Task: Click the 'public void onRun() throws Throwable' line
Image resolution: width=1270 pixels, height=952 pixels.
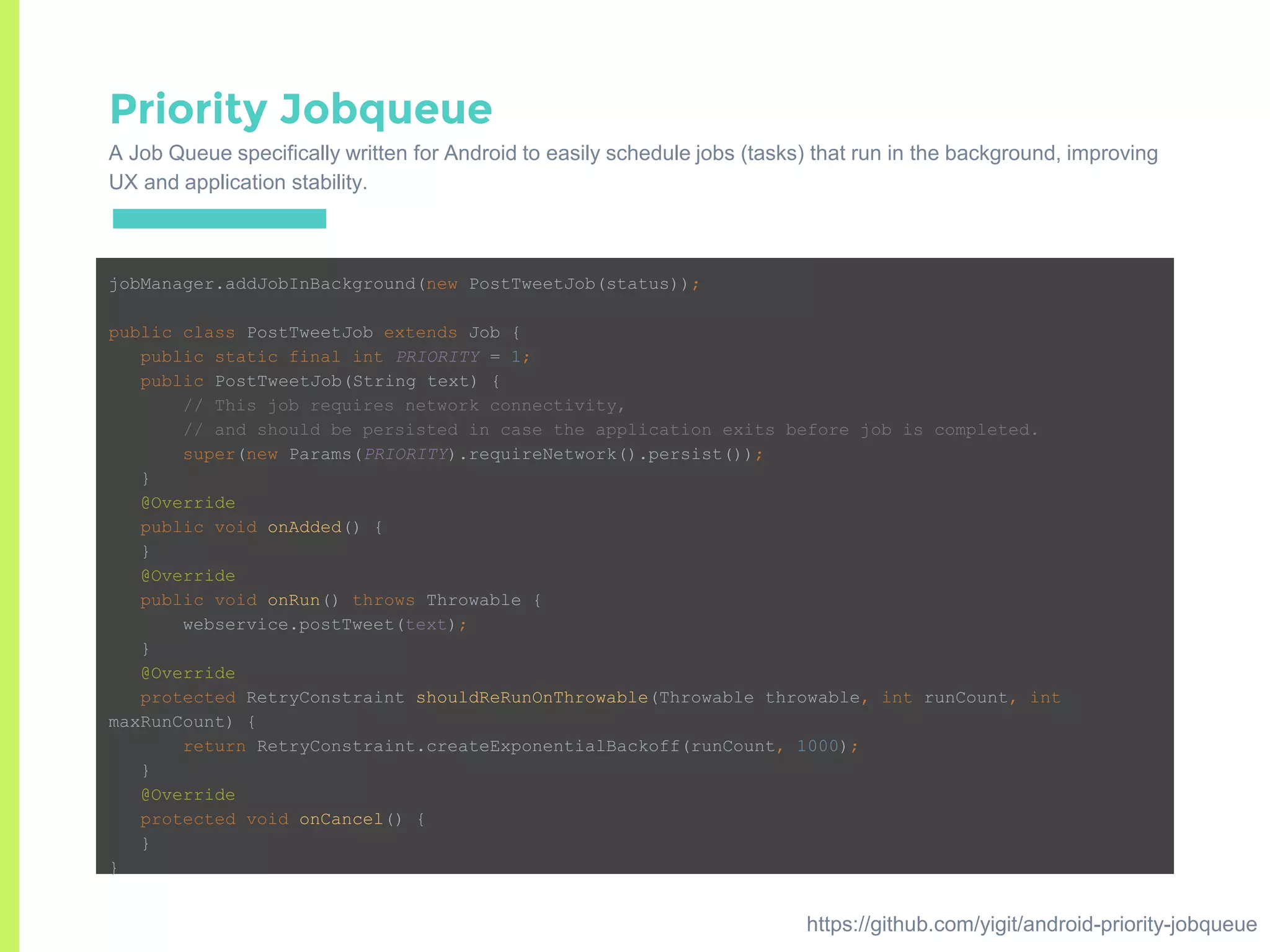Action: (340, 600)
